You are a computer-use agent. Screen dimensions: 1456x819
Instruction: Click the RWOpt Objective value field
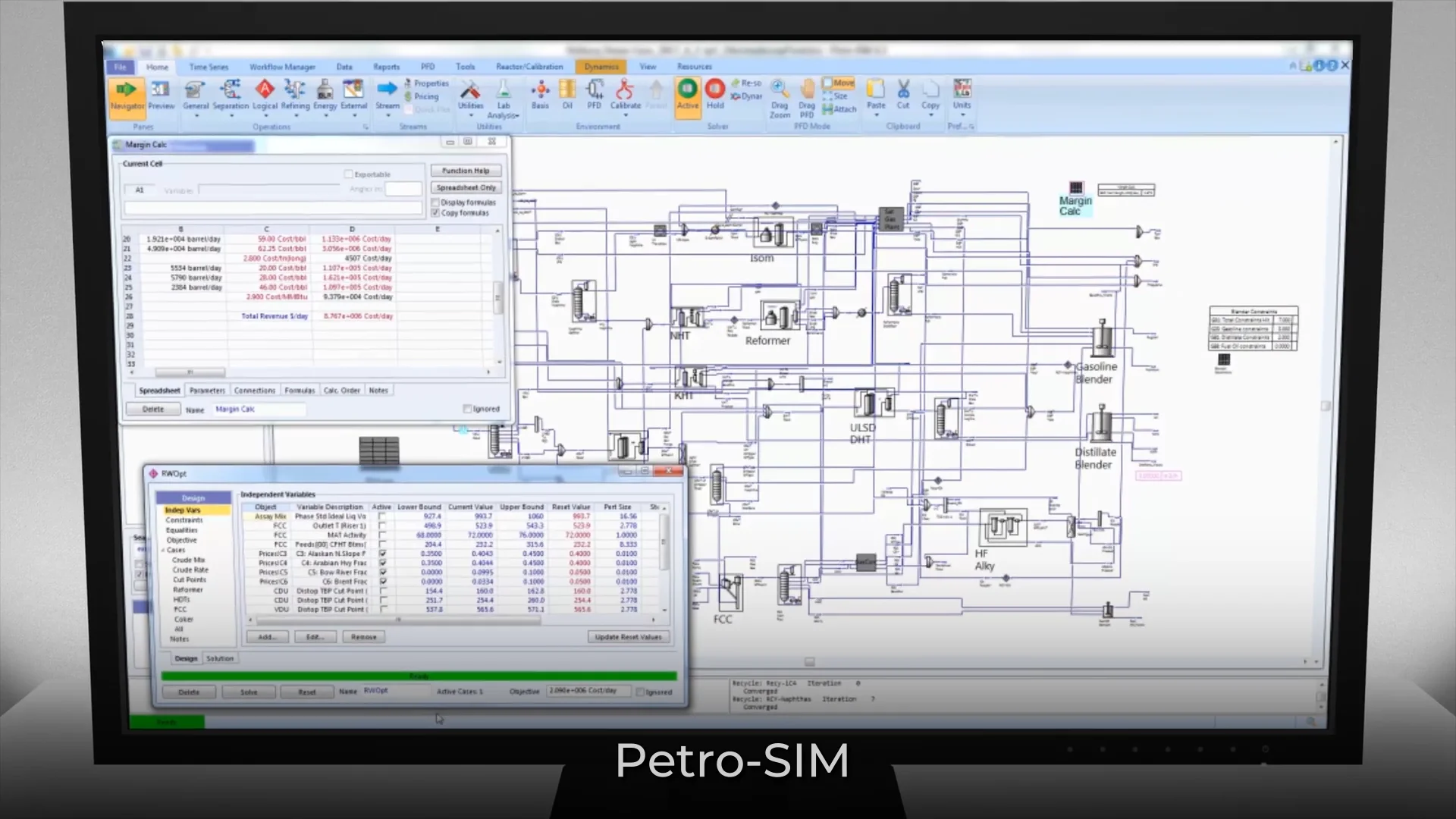coord(588,691)
